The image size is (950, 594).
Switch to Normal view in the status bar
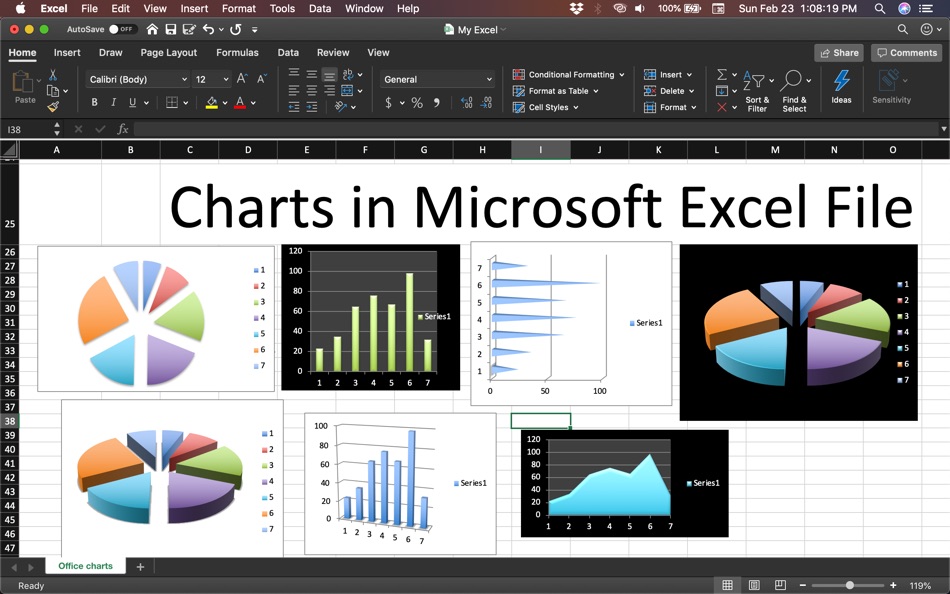tap(728, 585)
